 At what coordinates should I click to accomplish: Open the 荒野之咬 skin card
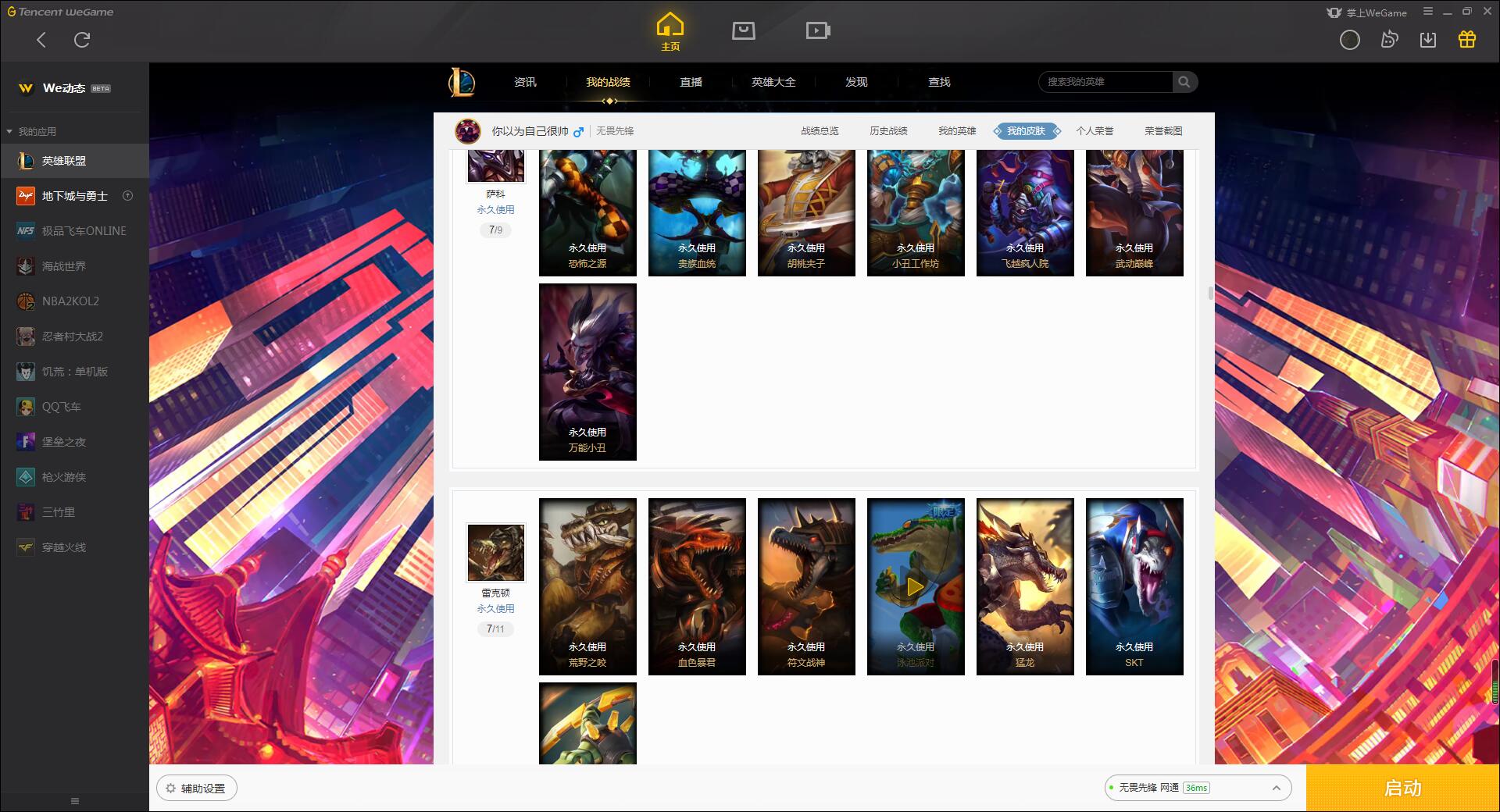point(587,586)
